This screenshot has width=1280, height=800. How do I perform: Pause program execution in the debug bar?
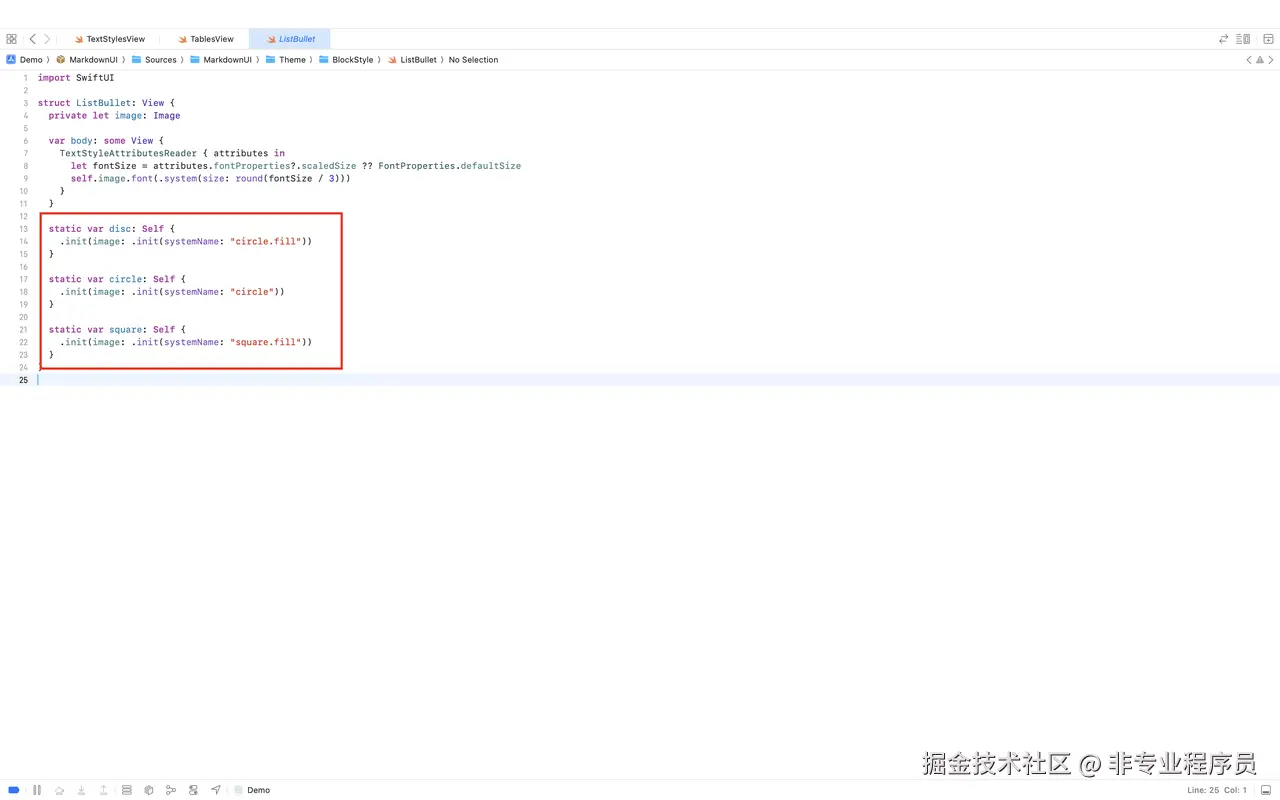[37, 790]
